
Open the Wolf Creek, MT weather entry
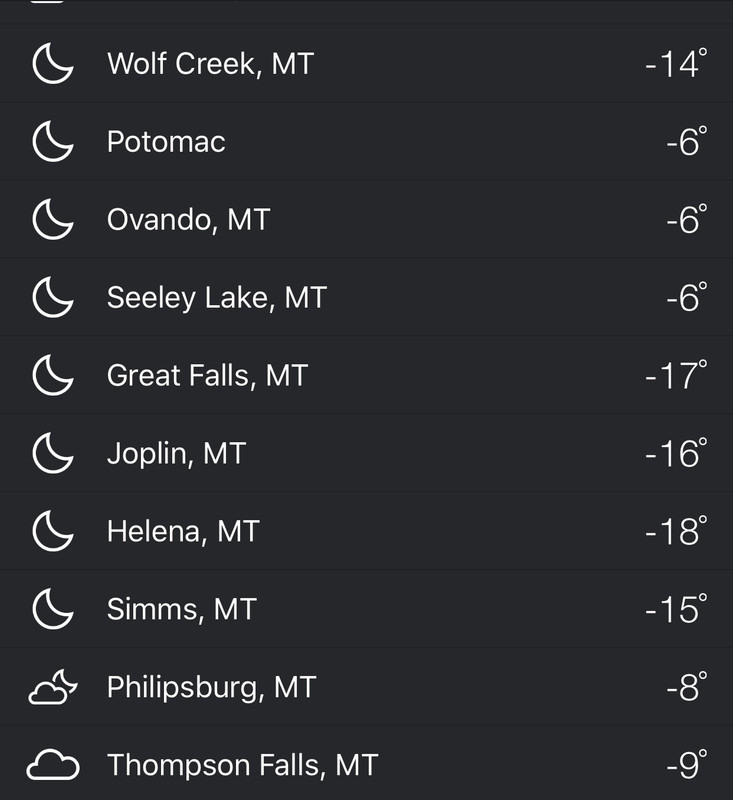point(366,63)
